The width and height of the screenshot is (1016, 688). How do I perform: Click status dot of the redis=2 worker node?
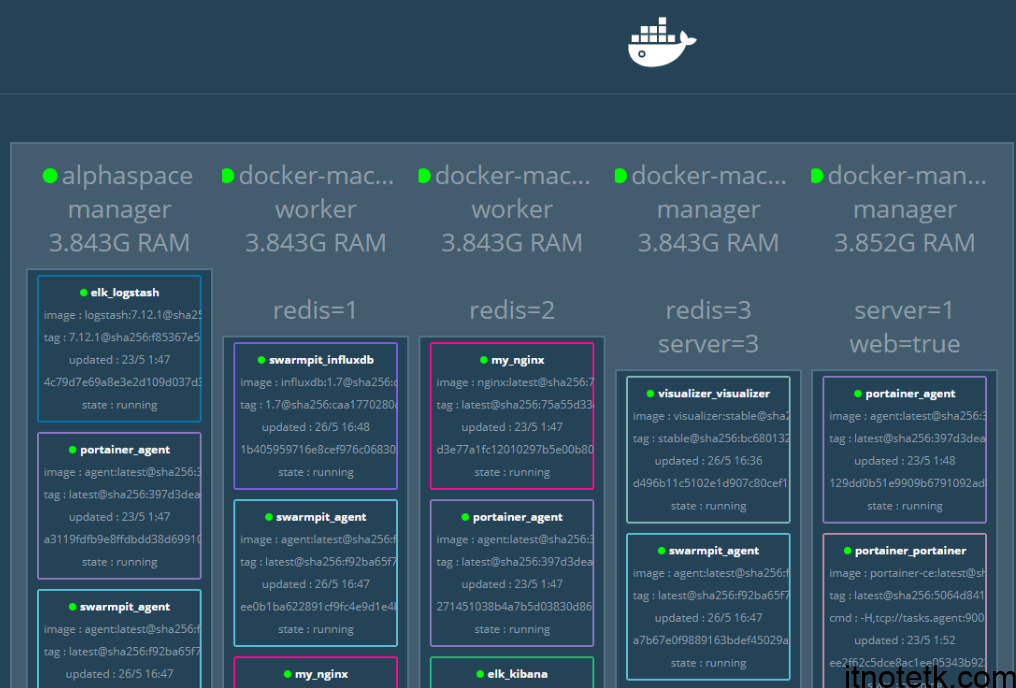[x=424, y=176]
